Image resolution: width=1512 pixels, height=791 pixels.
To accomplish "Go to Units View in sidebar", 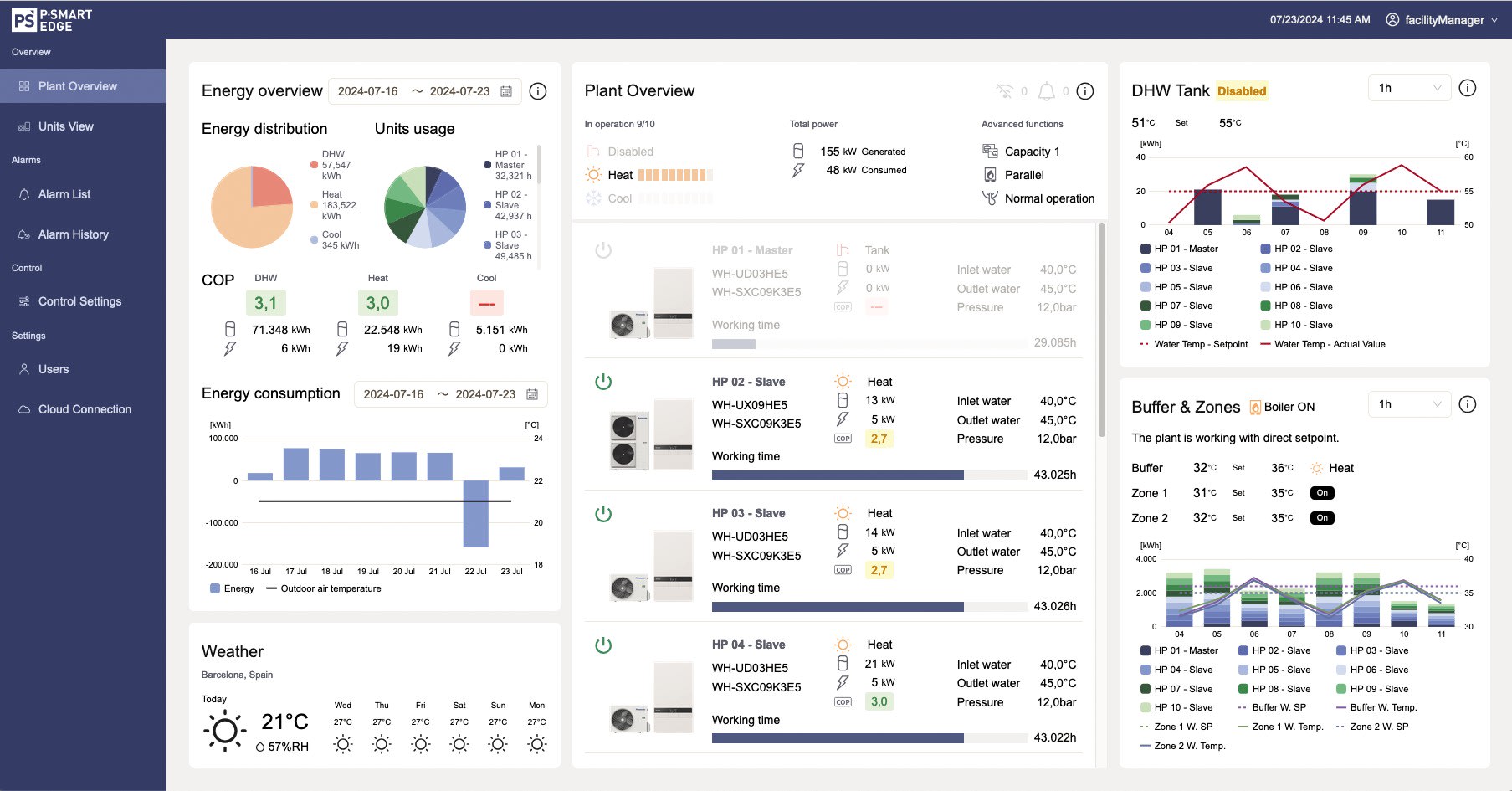I will click(66, 126).
